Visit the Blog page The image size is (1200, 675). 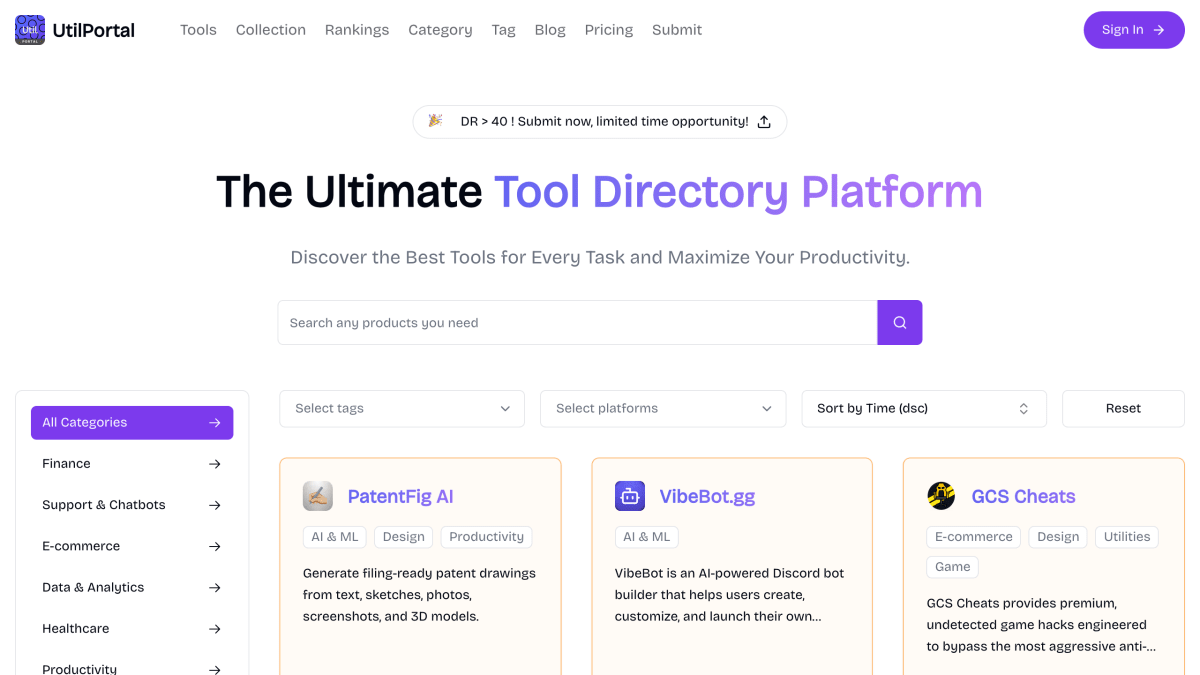(x=550, y=30)
